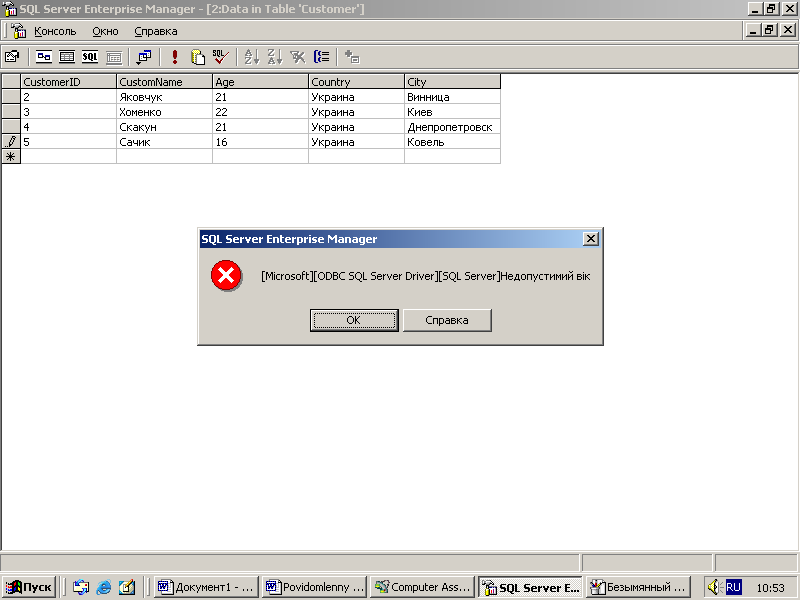Select the new-row asterisk selector
The height and width of the screenshot is (600, 800).
(11, 157)
